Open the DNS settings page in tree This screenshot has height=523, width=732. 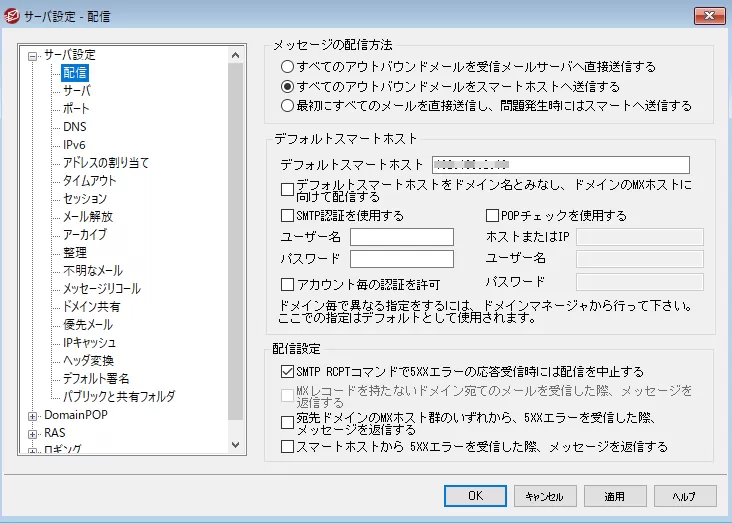tap(74, 127)
